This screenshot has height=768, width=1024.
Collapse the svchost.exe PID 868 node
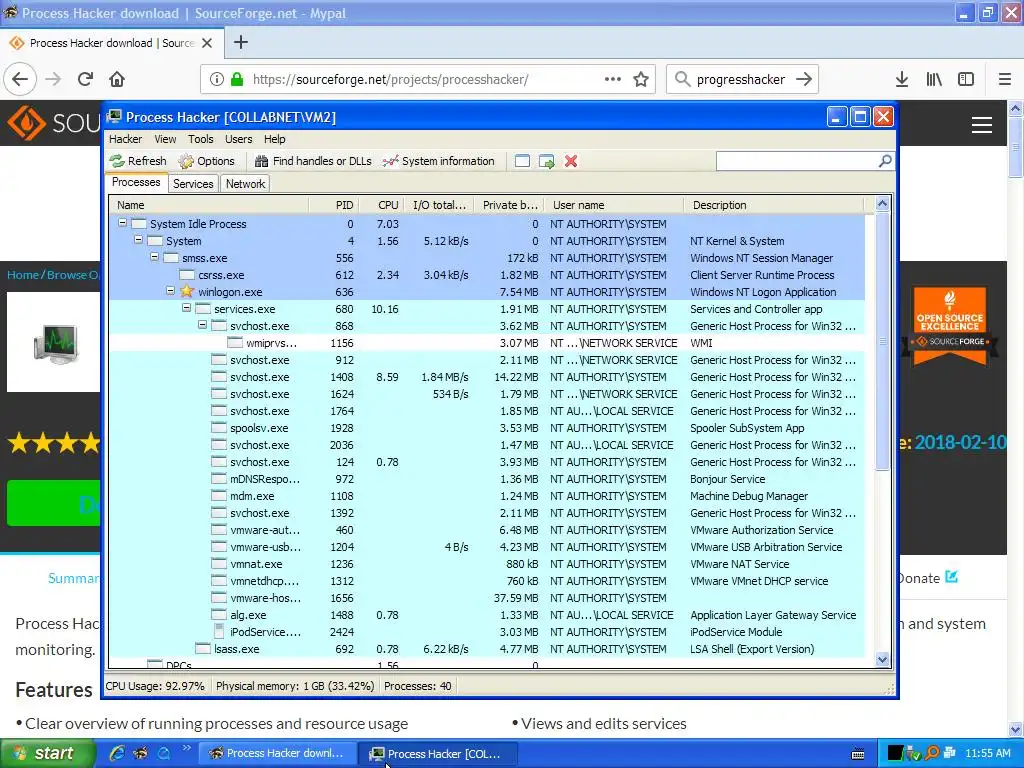click(x=202, y=325)
